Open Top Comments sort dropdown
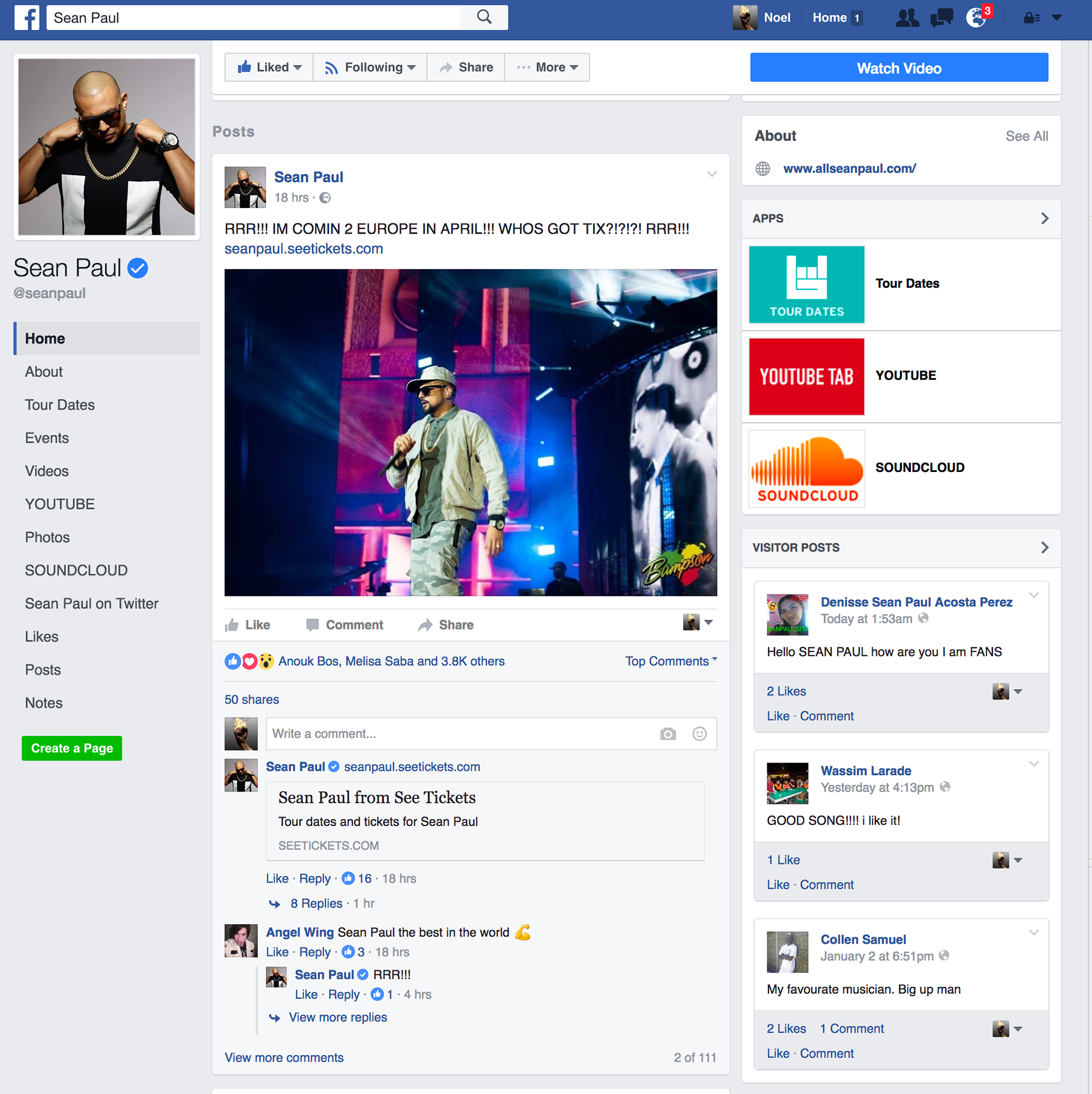This screenshot has height=1094, width=1092. tap(671, 661)
